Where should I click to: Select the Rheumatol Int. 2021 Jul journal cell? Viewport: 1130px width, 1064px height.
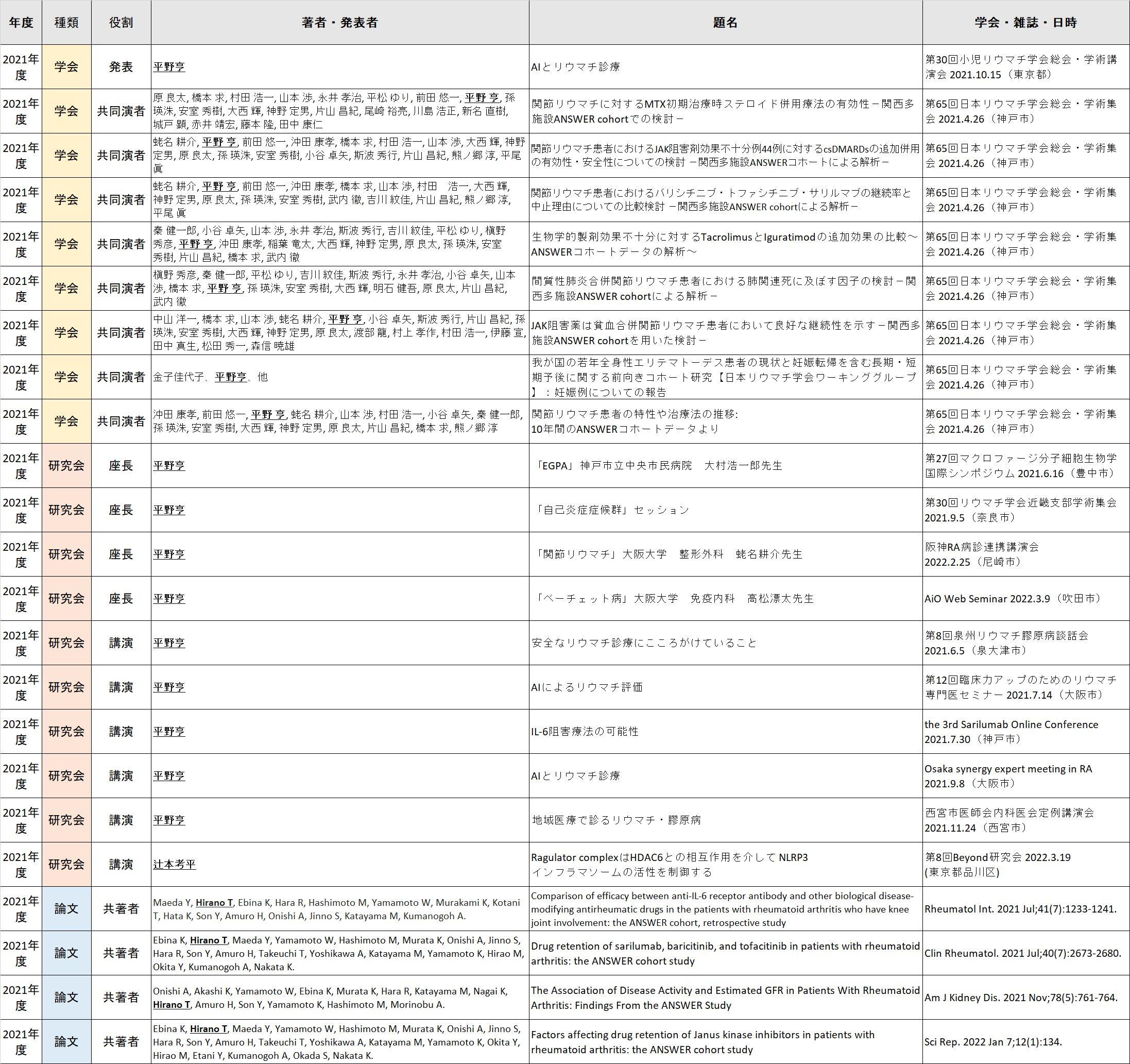coord(1025,909)
